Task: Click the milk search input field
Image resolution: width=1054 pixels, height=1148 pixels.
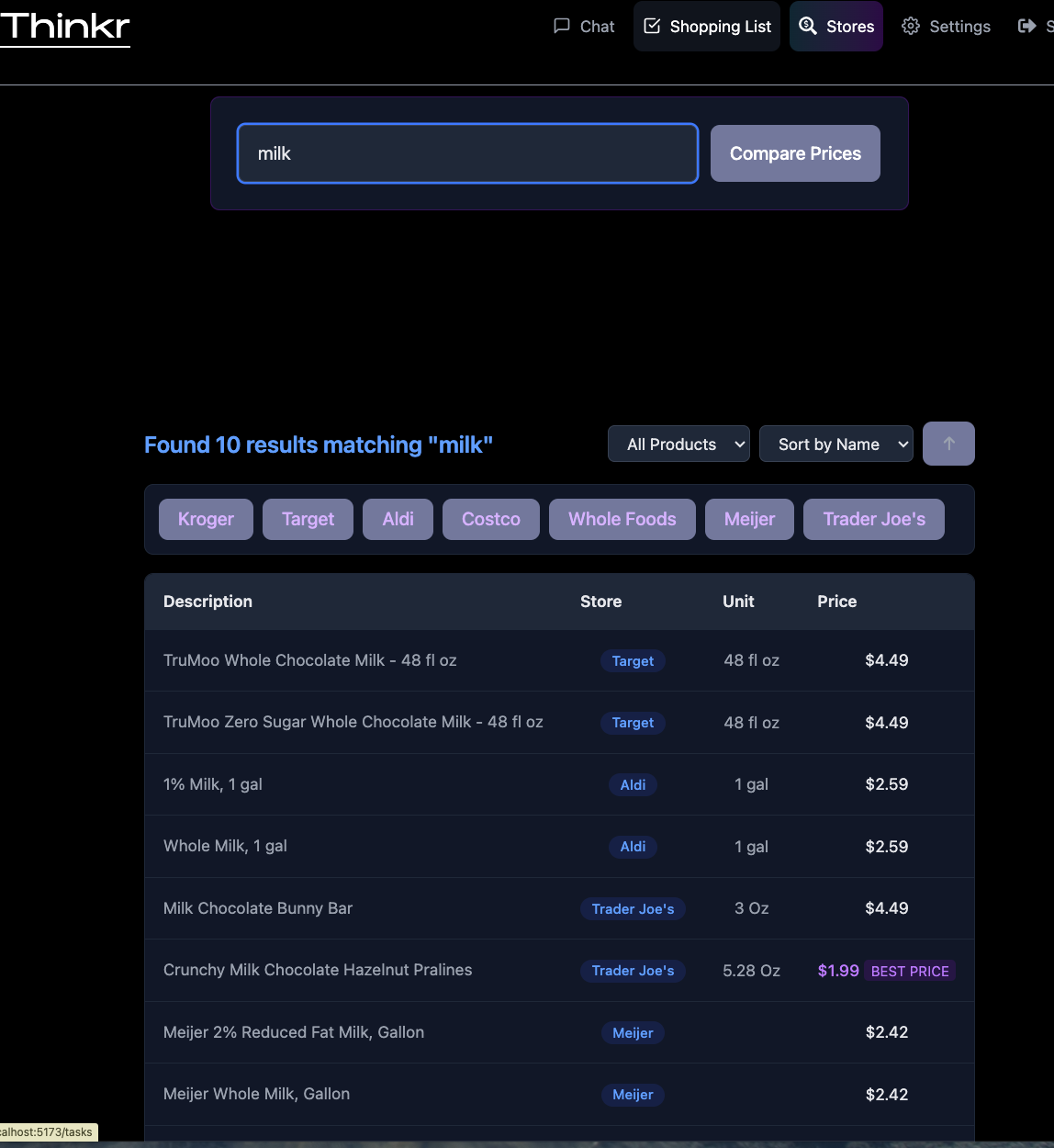Action: coord(467,153)
